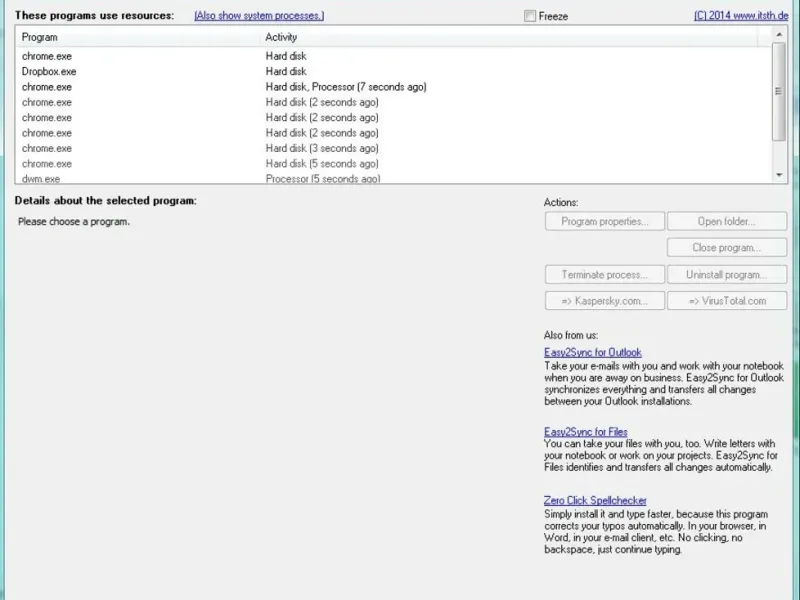This screenshot has height=600, width=800.
Task: Click 'Hard disk (5 seconds ago)' activity cell
Action: coord(322,164)
